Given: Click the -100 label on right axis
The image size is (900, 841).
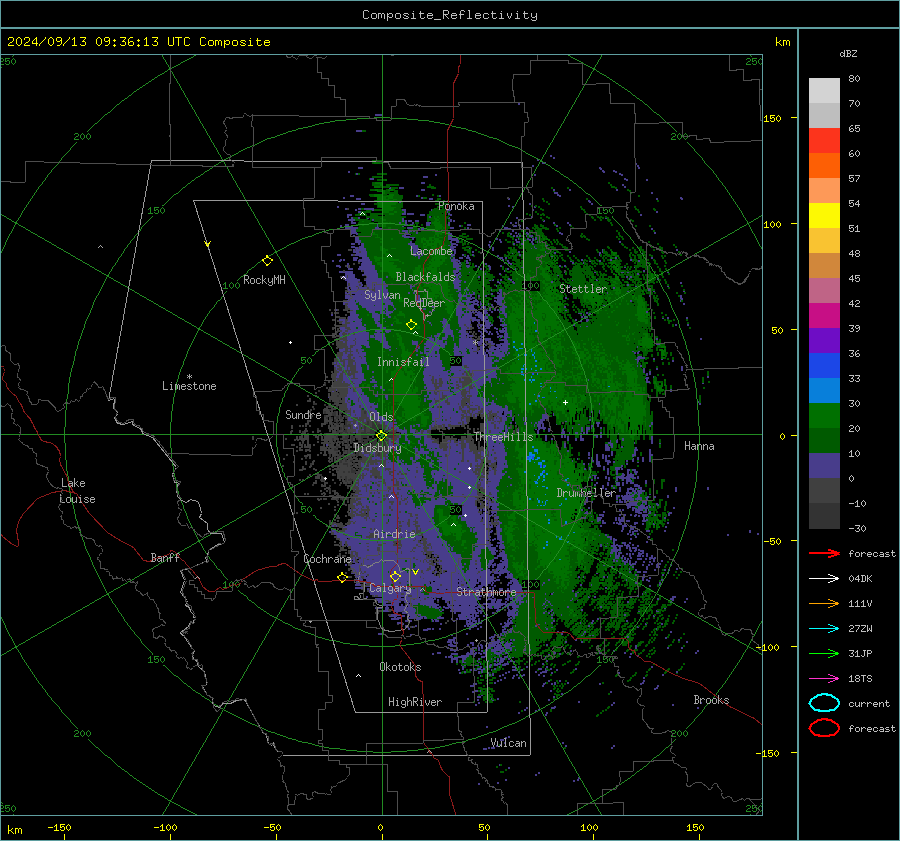Looking at the screenshot, I should pos(768,648).
